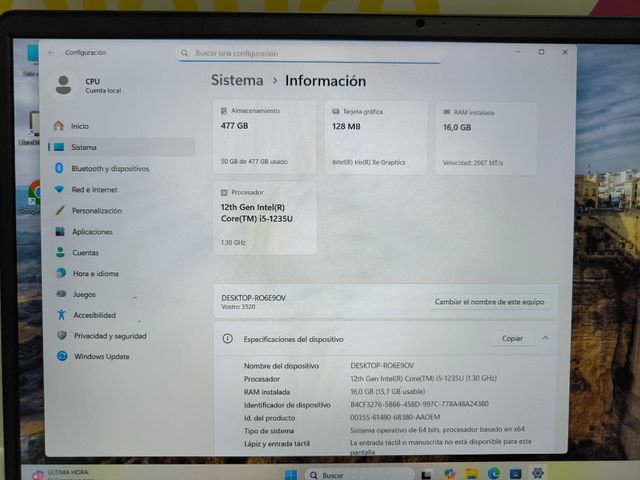640x480 pixels.
Task: Open Microsoft Edge from the taskbar
Action: [494, 473]
